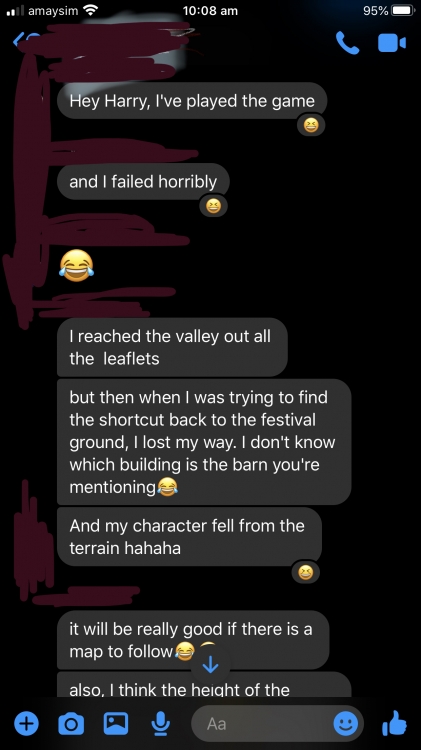Start a voice call with phone icon
The image size is (421, 750).
[x=347, y=43]
